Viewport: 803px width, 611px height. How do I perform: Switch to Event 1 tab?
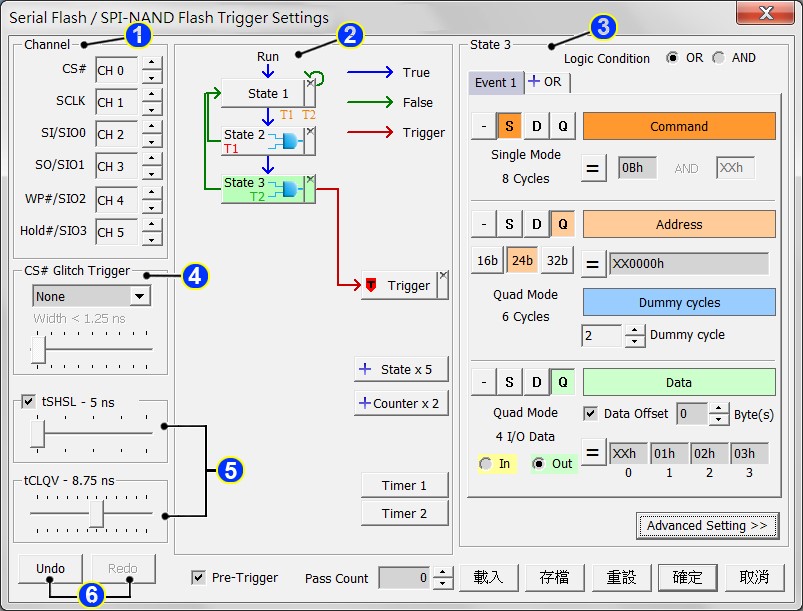pos(496,82)
